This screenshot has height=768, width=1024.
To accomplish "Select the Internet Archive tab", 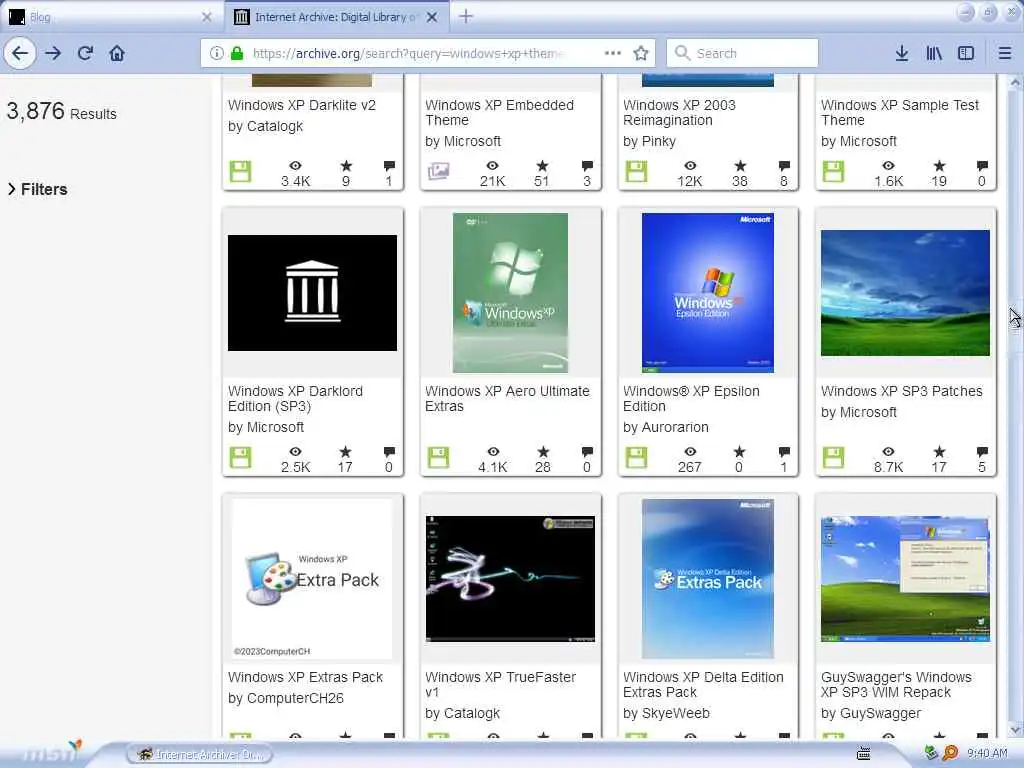I will pos(336,17).
